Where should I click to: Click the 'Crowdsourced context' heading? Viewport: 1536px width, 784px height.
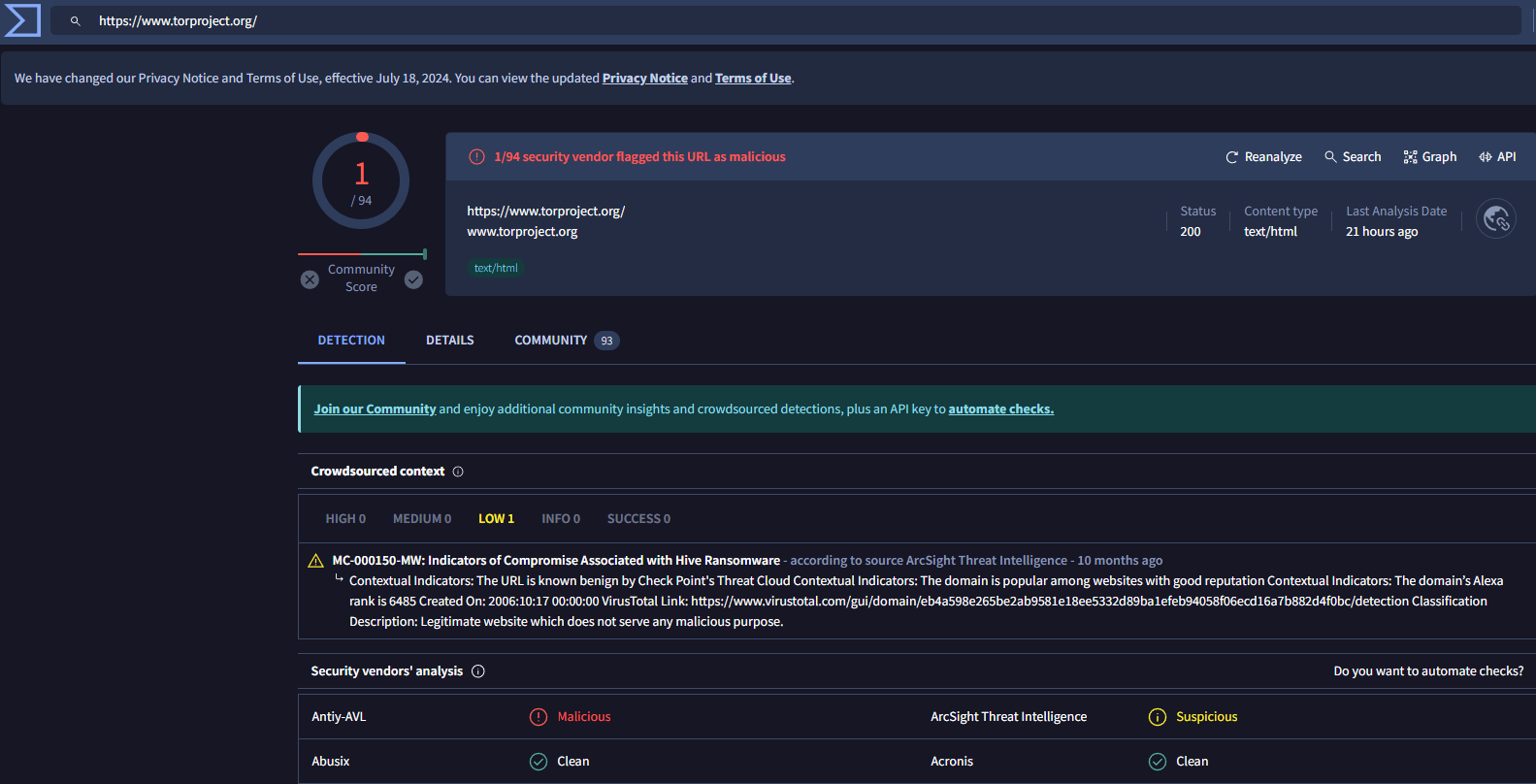pyautogui.click(x=377, y=472)
